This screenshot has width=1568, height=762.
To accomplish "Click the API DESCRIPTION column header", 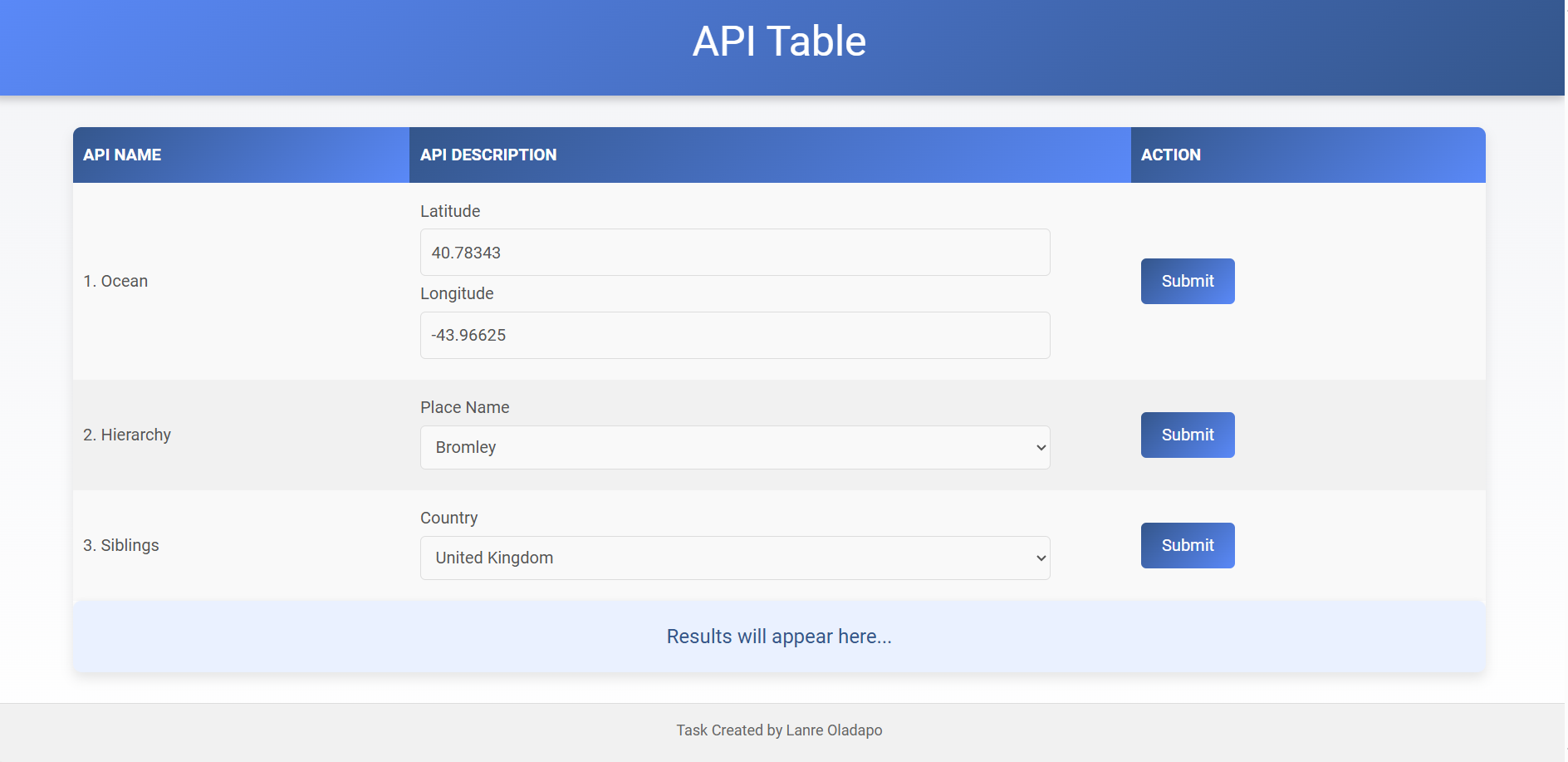I will tap(488, 155).
